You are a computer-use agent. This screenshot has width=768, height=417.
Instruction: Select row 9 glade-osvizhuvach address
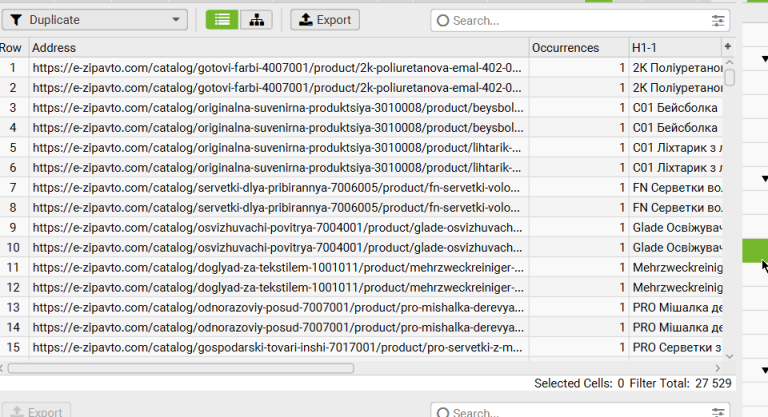(x=277, y=228)
